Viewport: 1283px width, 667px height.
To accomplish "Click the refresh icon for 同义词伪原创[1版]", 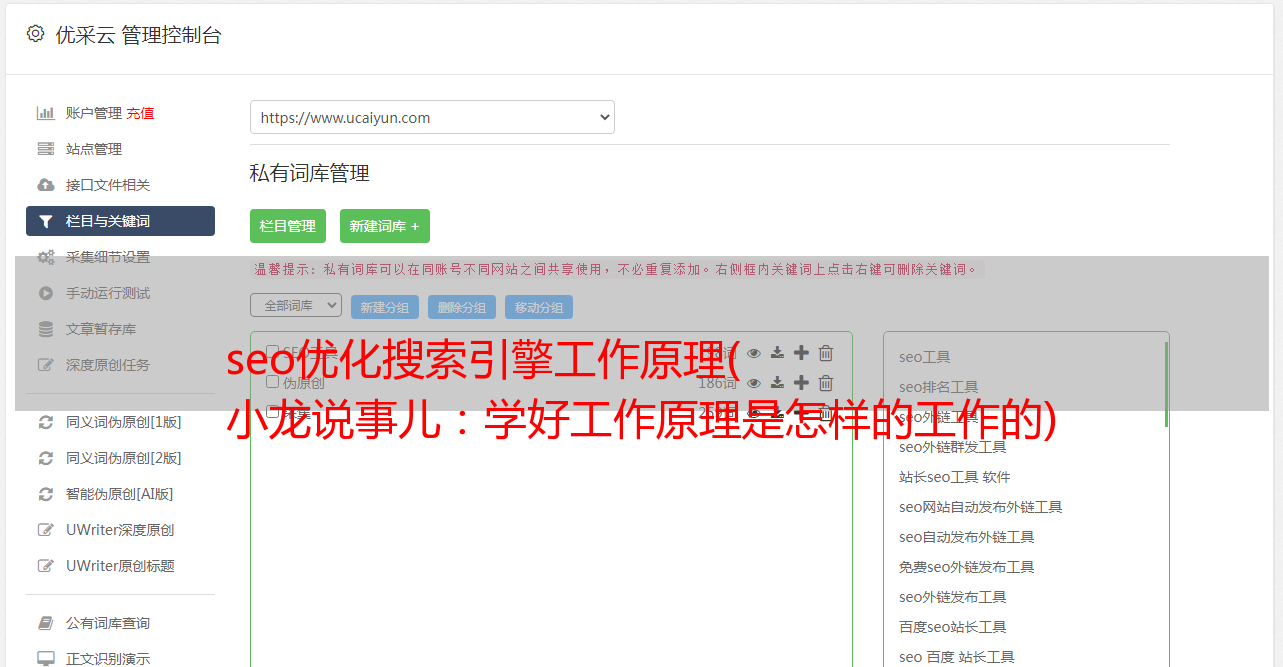I will (45, 422).
